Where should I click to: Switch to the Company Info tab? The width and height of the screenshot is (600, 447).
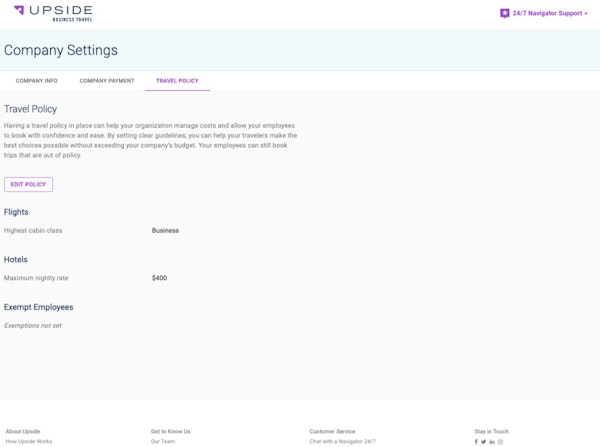click(37, 80)
